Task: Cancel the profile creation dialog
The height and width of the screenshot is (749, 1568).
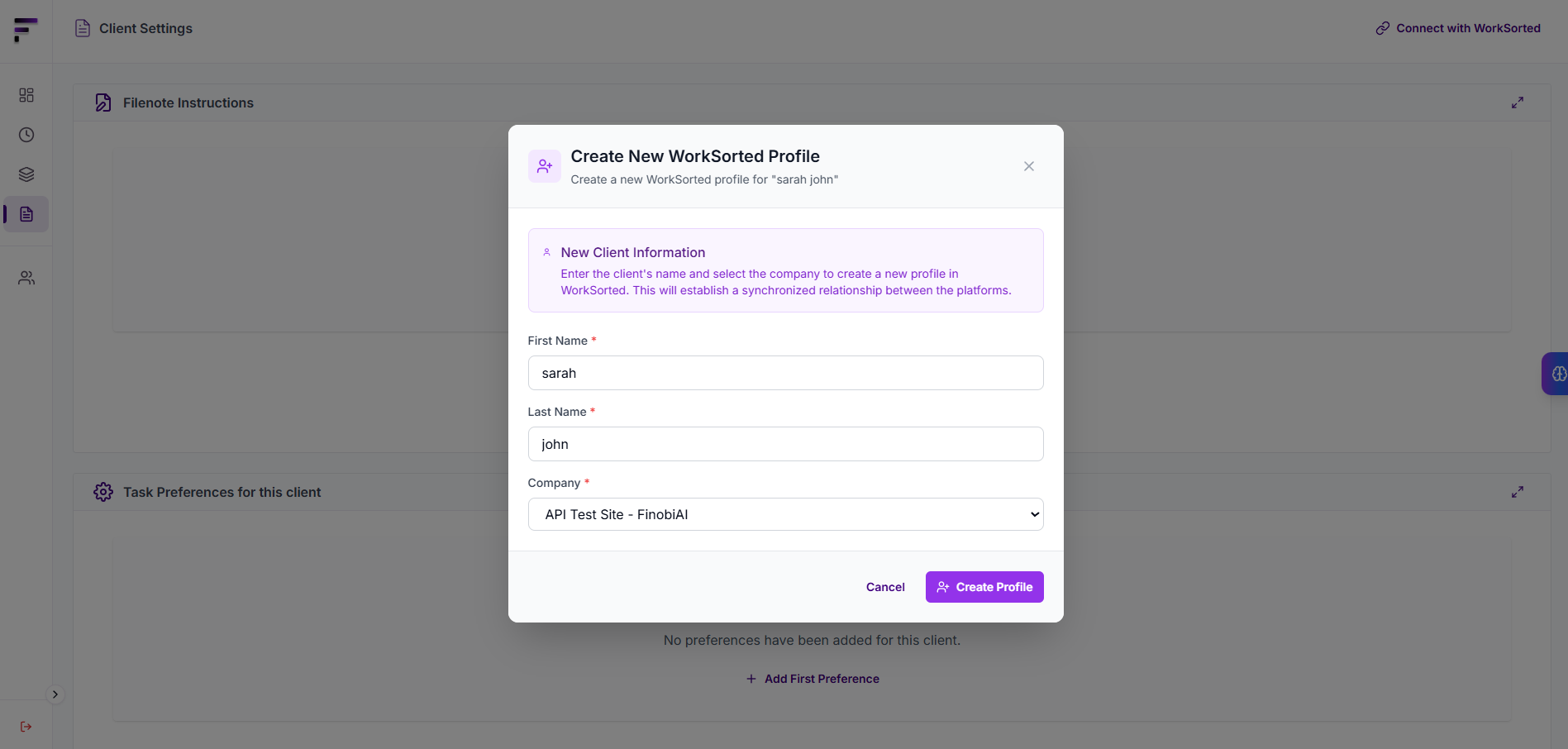Action: tap(884, 587)
